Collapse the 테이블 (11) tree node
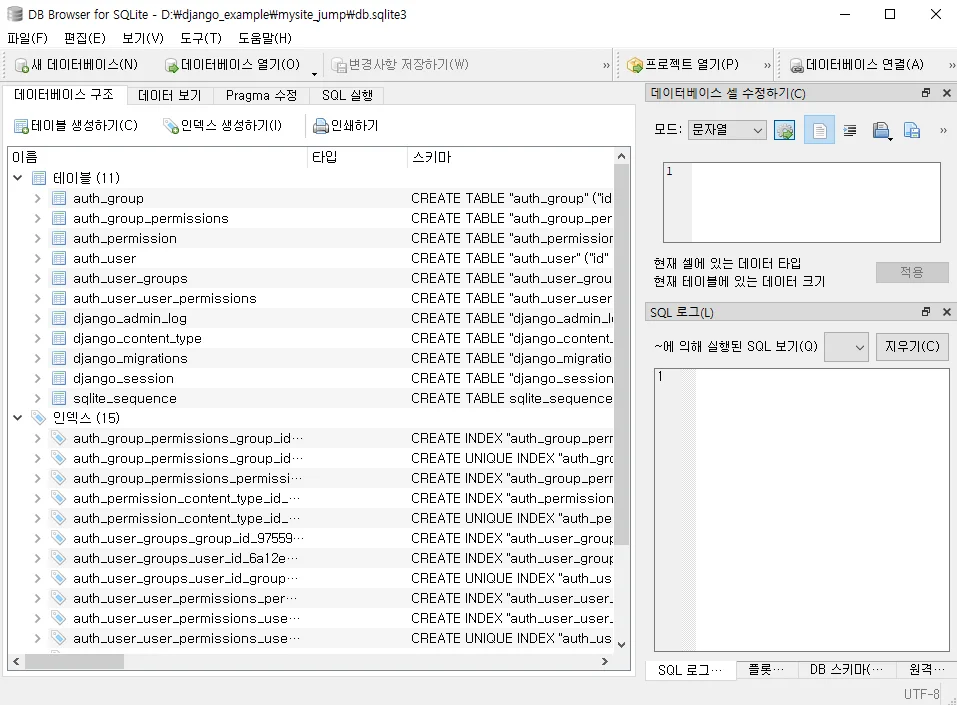 [x=18, y=178]
